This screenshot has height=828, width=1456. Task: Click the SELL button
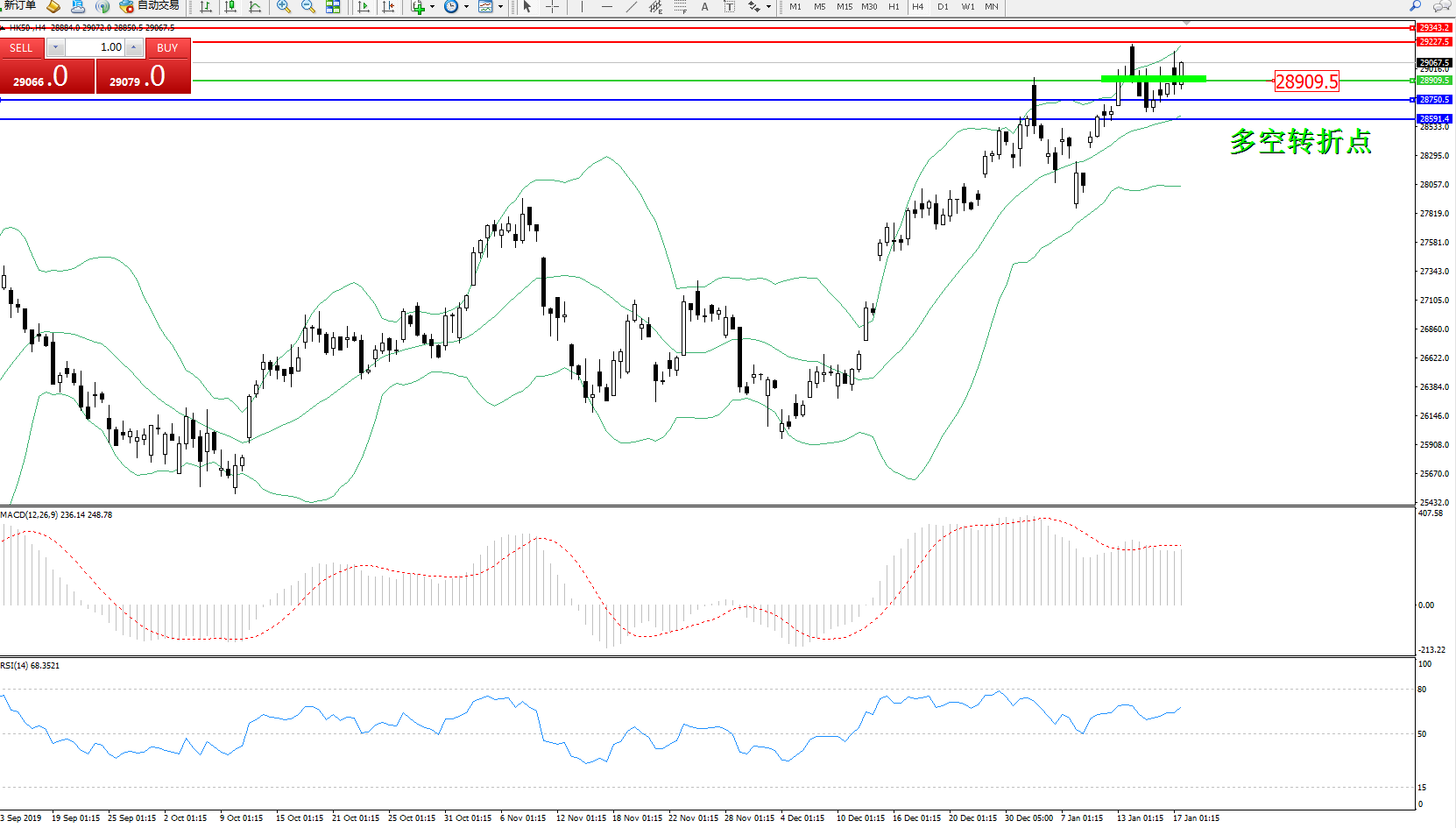[x=21, y=48]
